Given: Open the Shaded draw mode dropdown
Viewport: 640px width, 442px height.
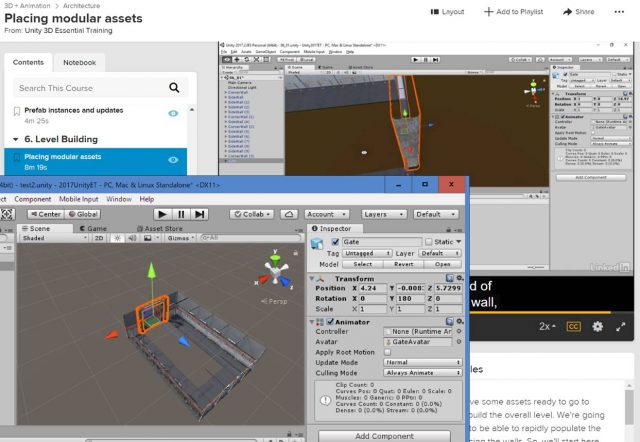Looking at the screenshot, I should (x=55, y=238).
